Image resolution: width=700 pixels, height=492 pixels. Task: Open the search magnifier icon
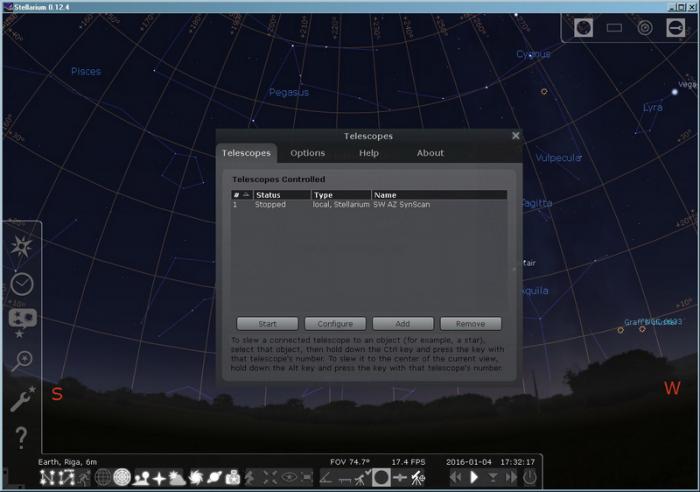(x=21, y=361)
